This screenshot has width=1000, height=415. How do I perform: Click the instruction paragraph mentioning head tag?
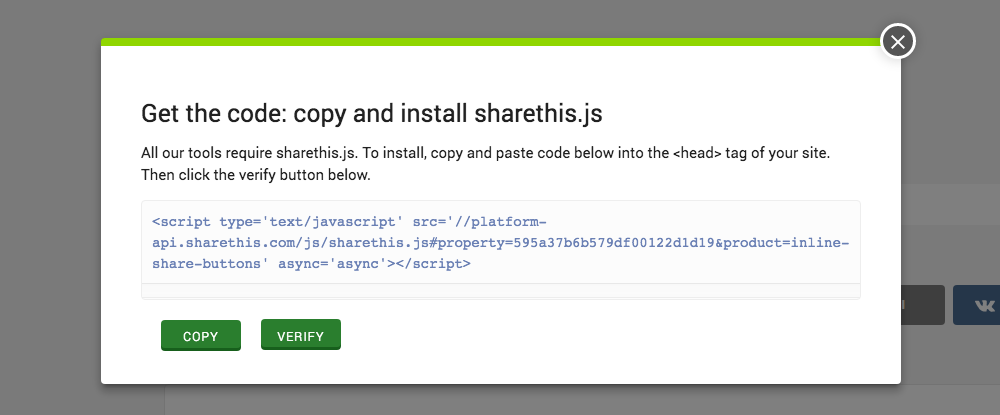485,164
